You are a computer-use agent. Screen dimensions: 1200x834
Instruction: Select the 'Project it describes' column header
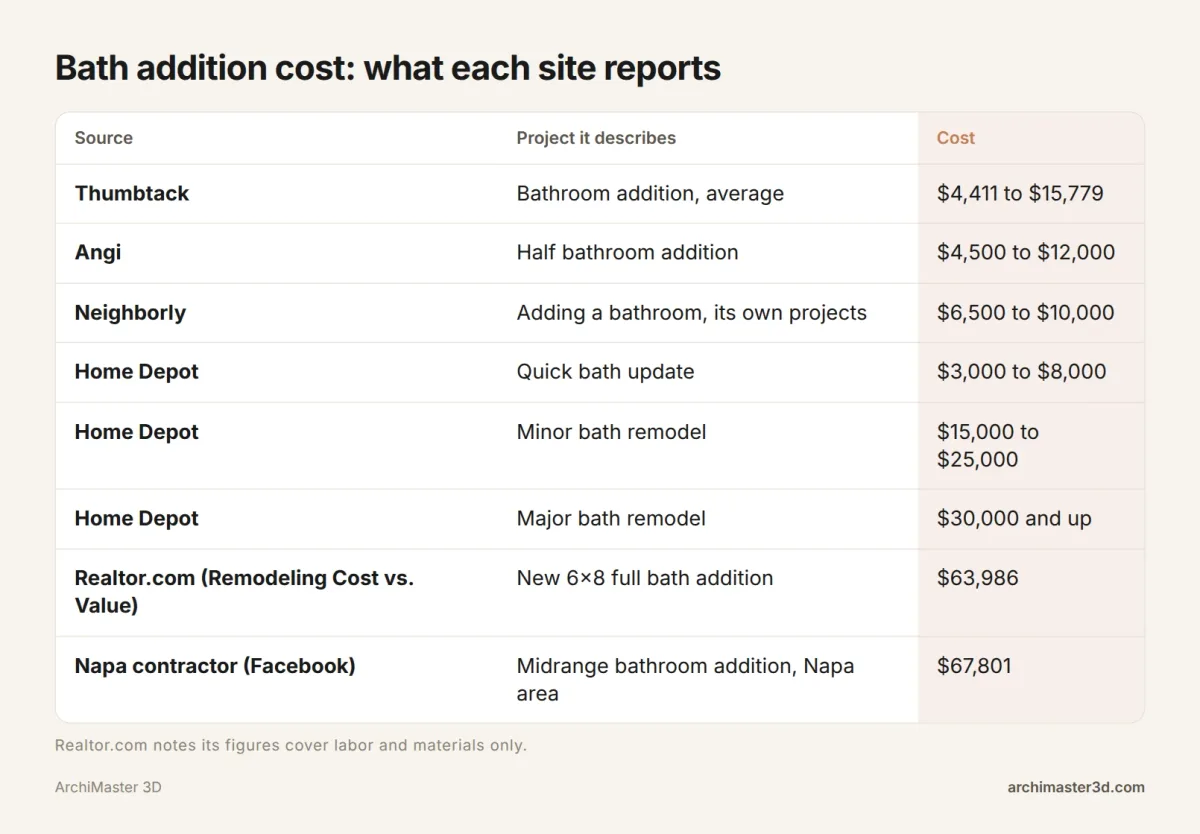pyautogui.click(x=596, y=138)
